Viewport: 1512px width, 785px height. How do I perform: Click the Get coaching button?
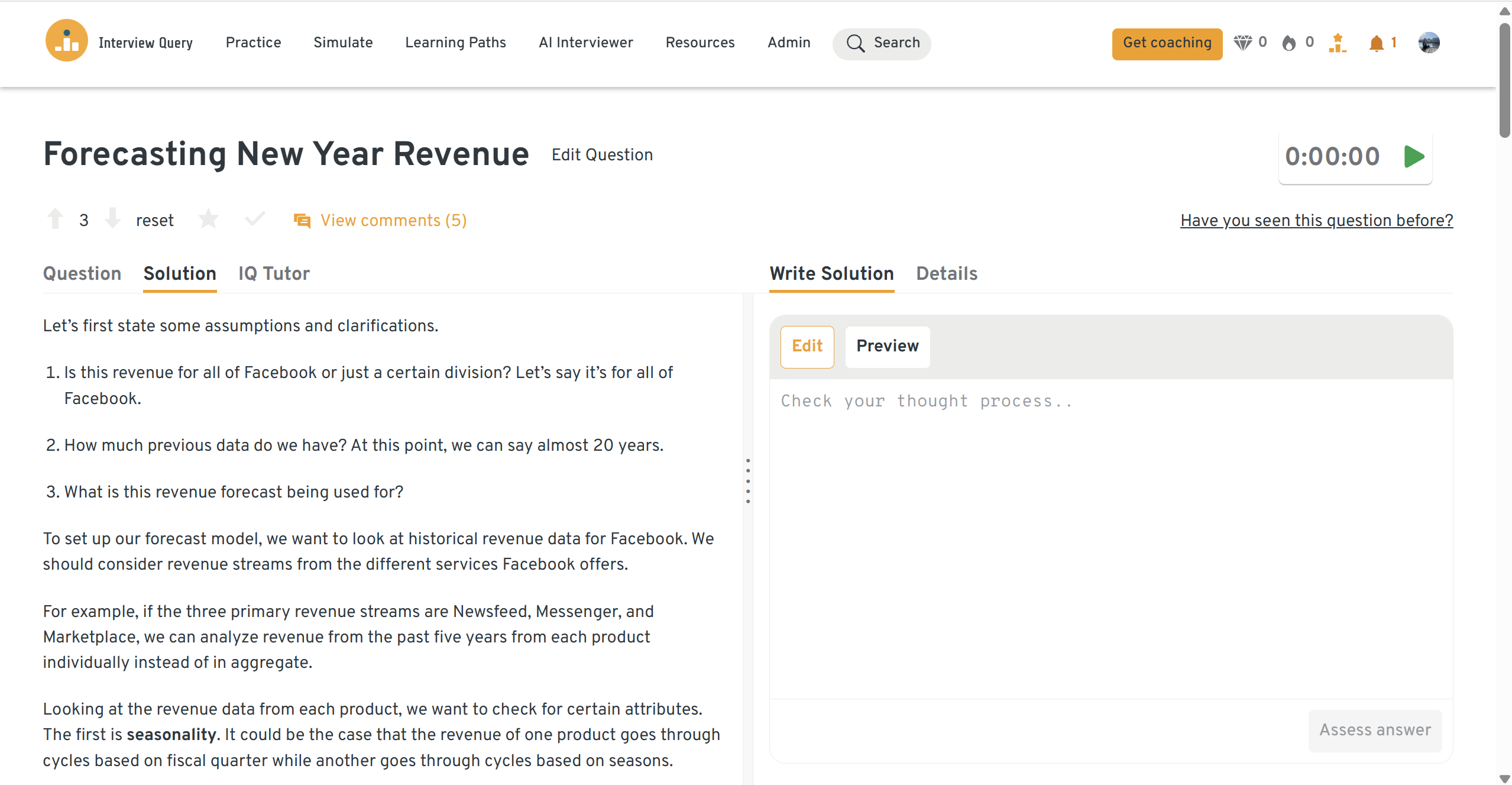(1167, 43)
